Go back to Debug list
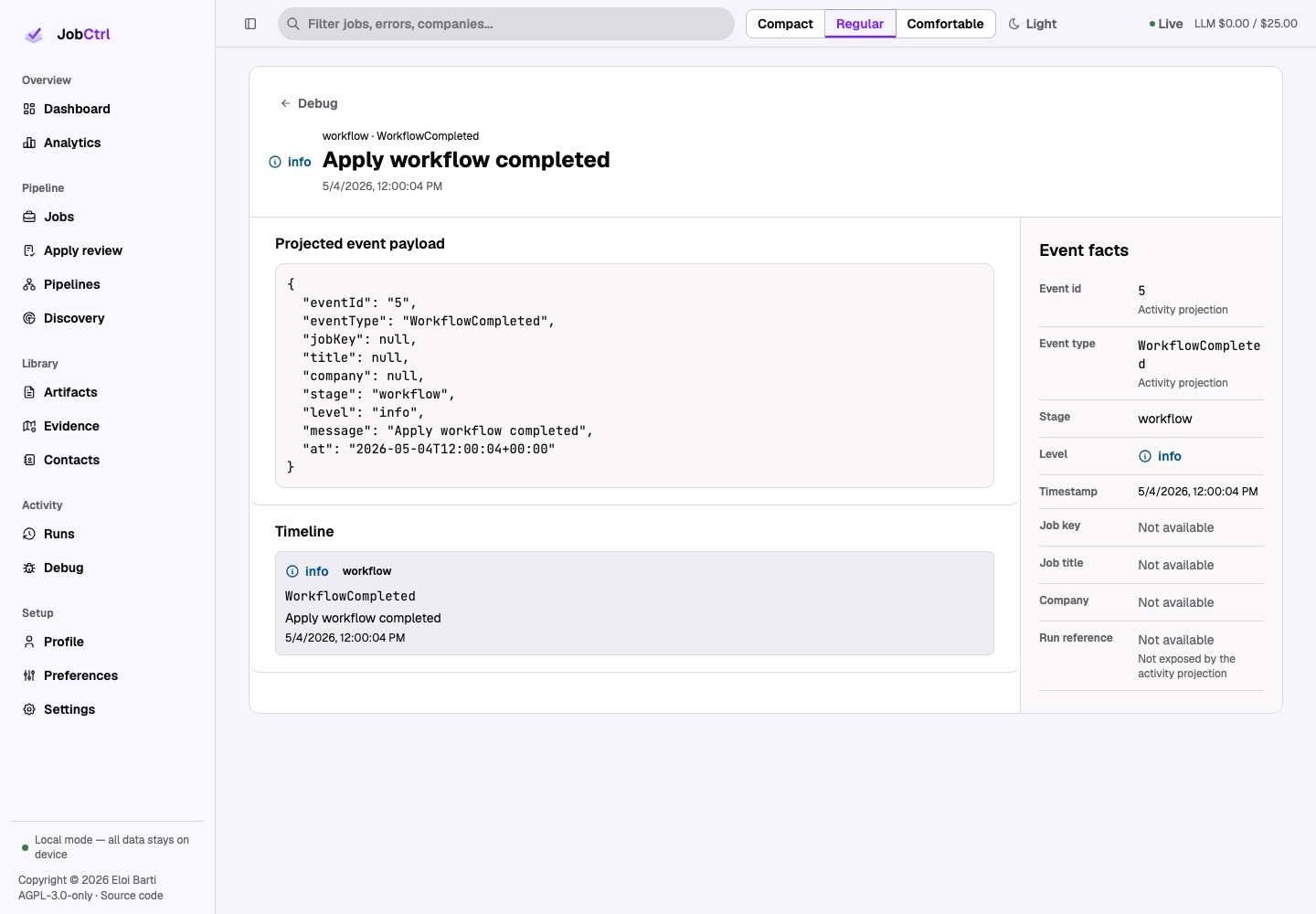The height and width of the screenshot is (914, 1316). tap(309, 103)
